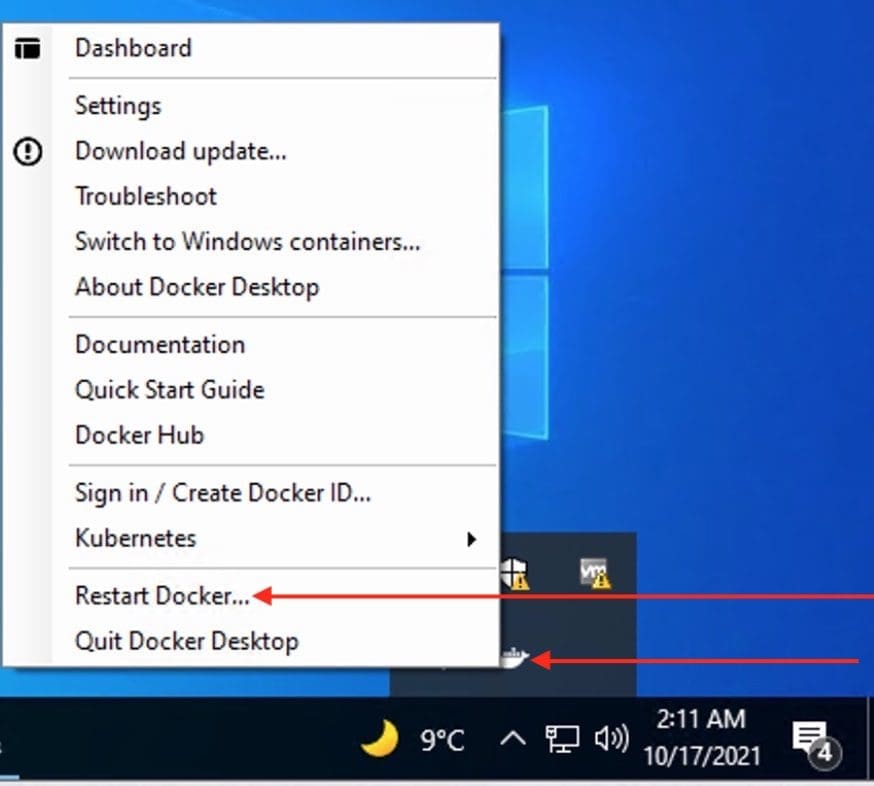Screen dimensions: 874x786
Task: Select Troubleshoot in the Docker menu
Action: click(x=146, y=197)
